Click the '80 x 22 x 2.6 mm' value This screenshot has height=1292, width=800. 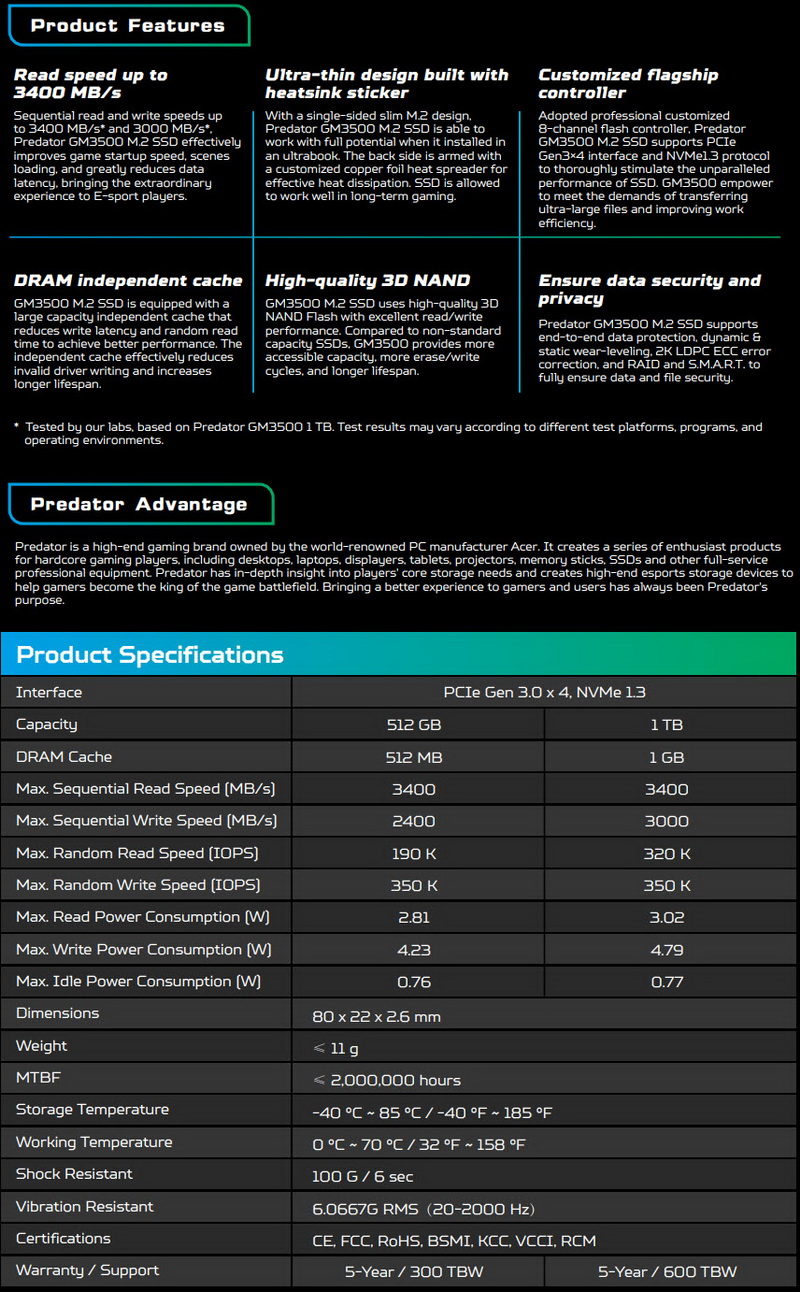tap(376, 1017)
